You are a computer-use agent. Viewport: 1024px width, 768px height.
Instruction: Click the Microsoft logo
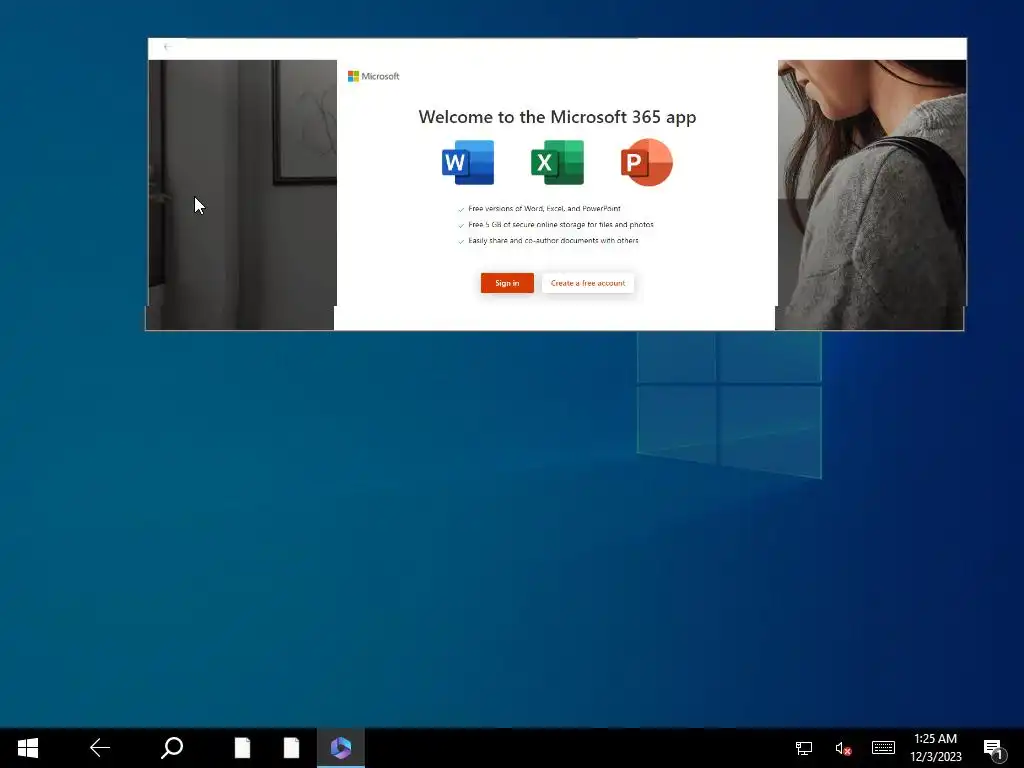point(374,76)
